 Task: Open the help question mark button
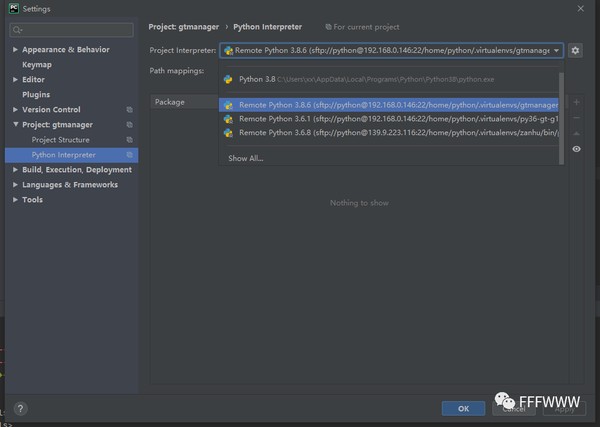coord(21,409)
